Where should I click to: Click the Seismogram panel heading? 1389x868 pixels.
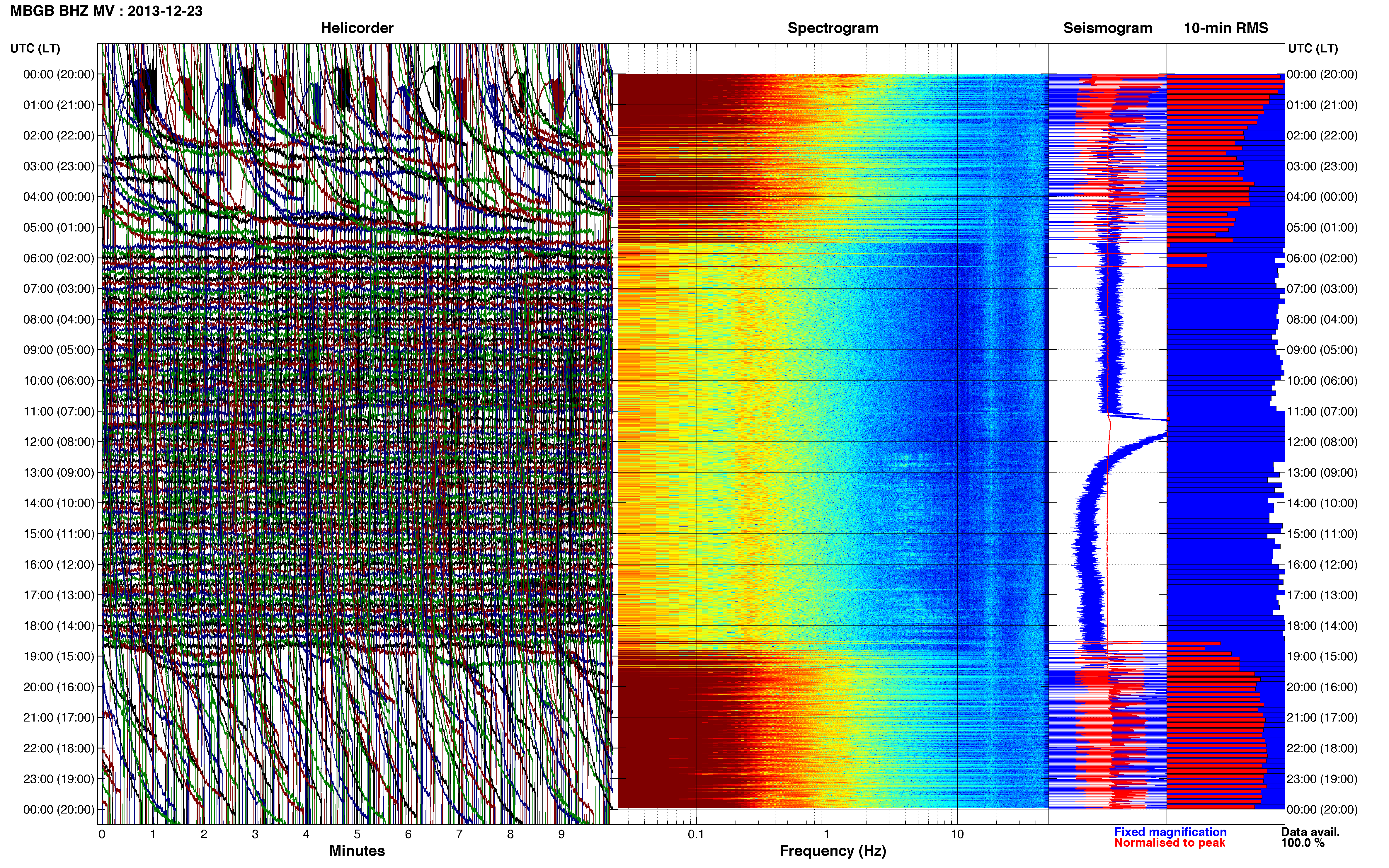pyautogui.click(x=1108, y=28)
